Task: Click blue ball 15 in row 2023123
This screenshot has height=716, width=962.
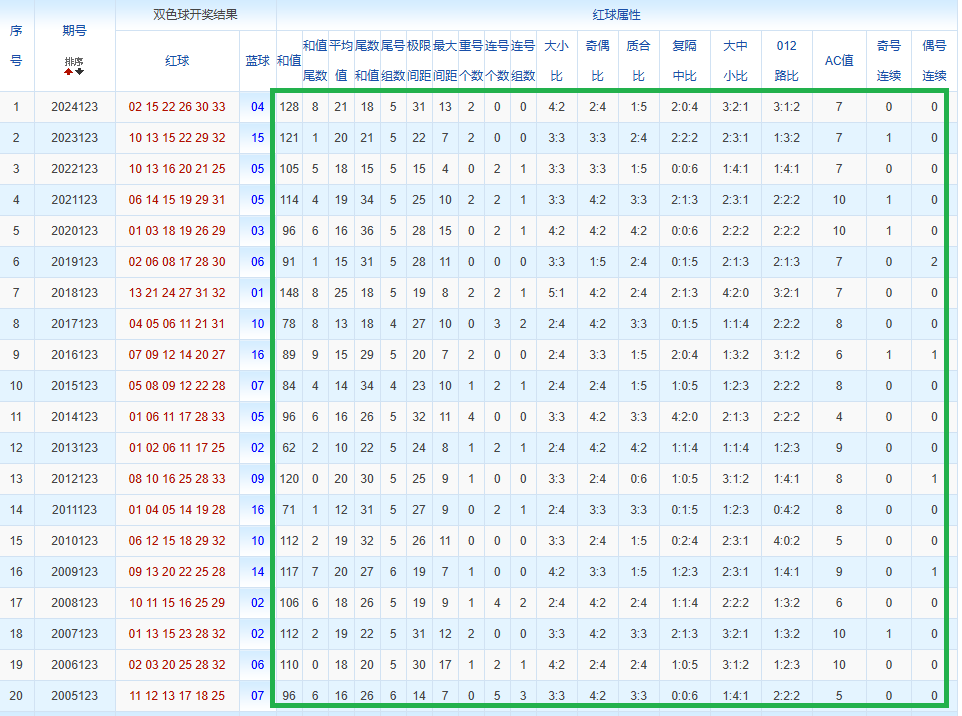Action: point(258,138)
